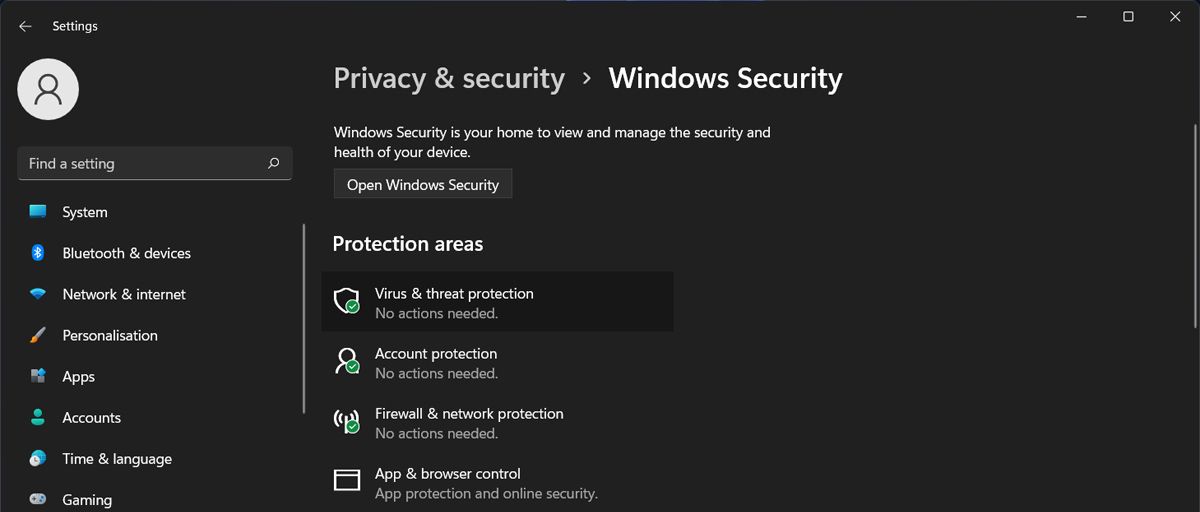Image resolution: width=1200 pixels, height=512 pixels.
Task: Navigate to Privacy & security breadcrumb
Action: (x=449, y=78)
